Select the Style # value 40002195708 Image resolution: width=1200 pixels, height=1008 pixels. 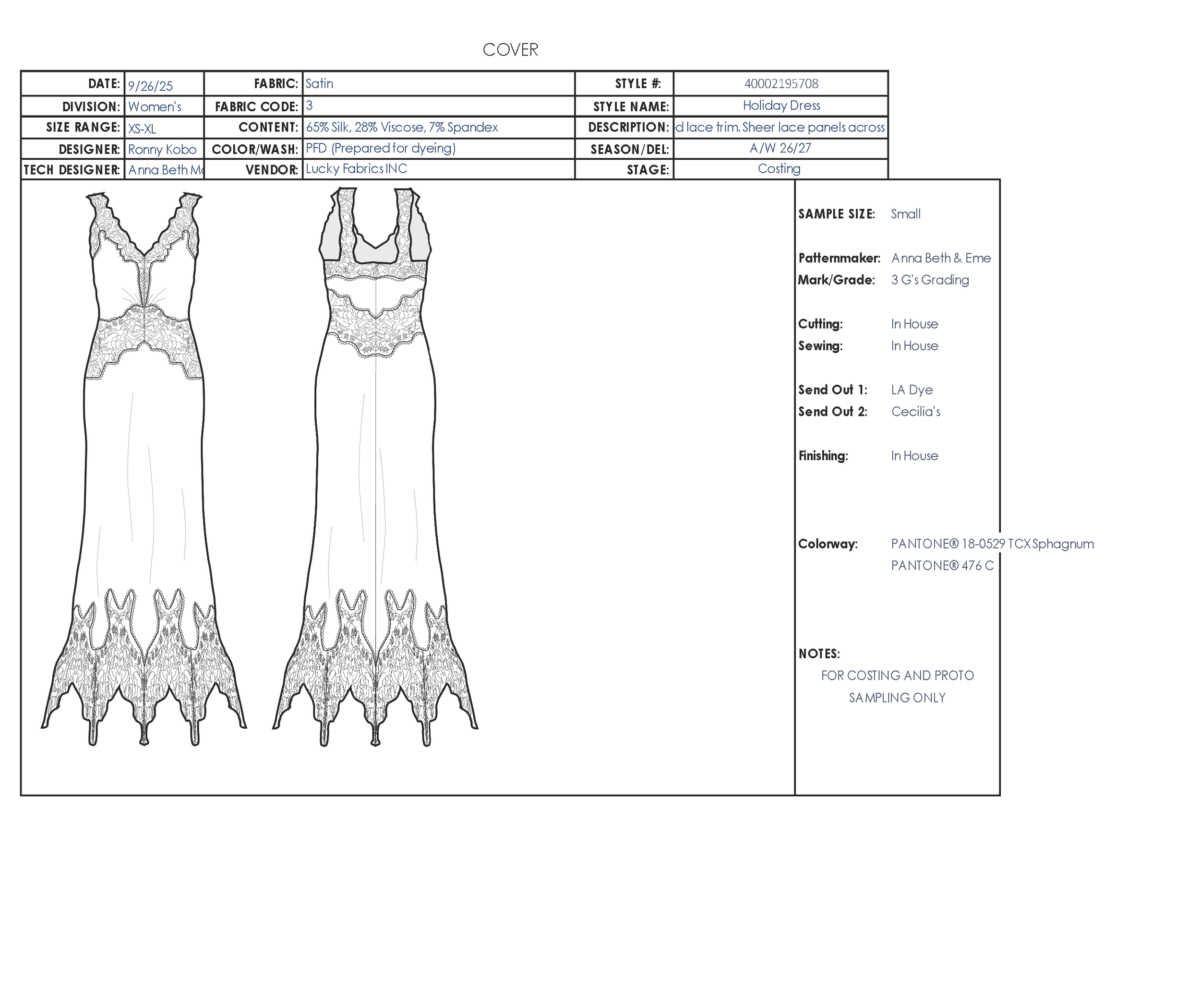click(x=780, y=84)
